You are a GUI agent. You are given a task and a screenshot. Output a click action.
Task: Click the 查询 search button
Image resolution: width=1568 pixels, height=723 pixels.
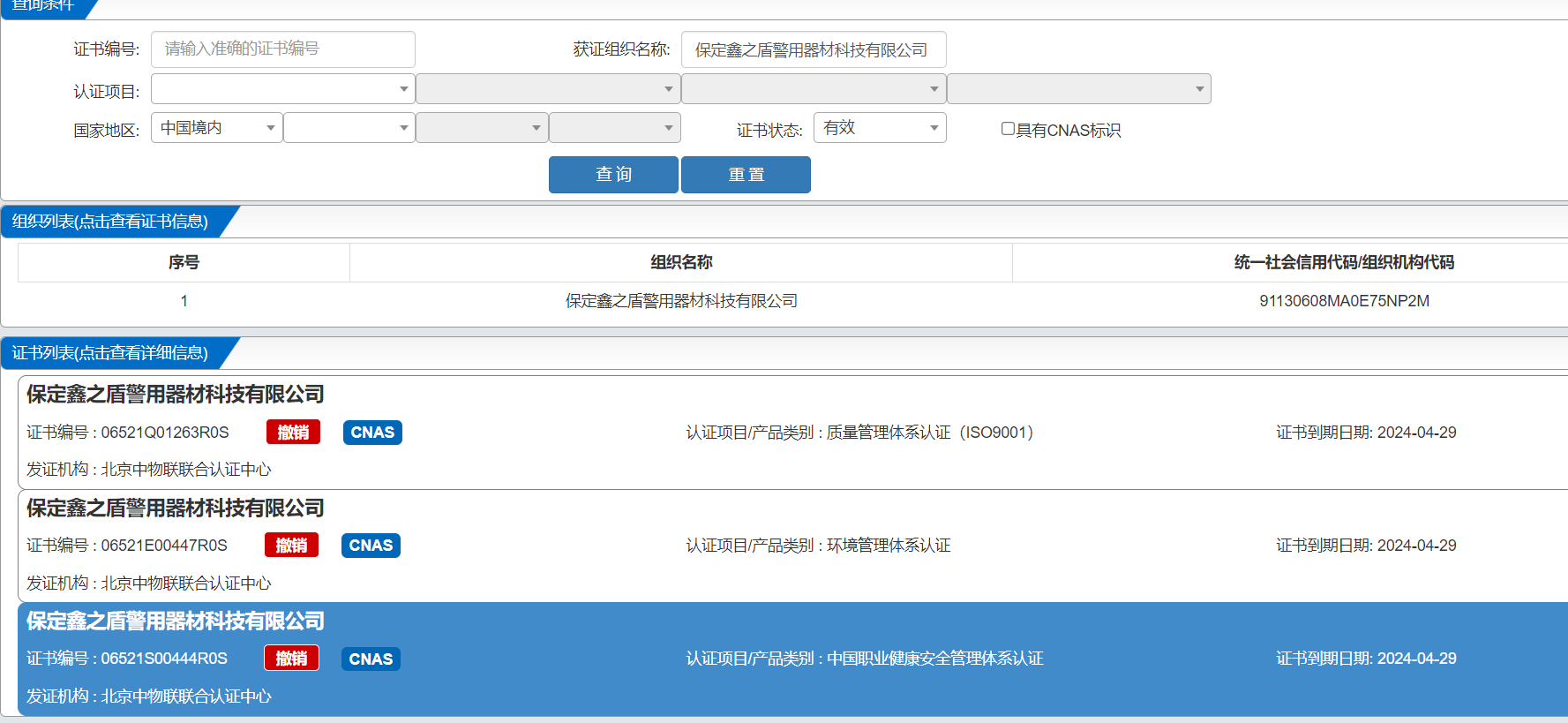[613, 175]
